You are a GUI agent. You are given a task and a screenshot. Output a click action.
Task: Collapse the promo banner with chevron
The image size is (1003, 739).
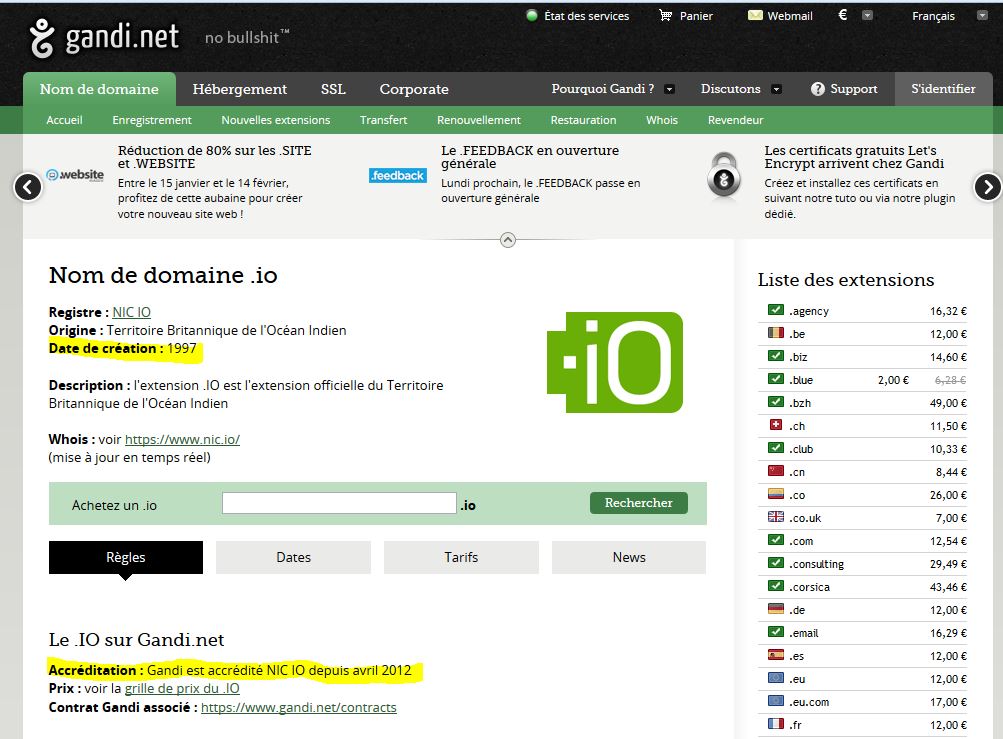tap(507, 240)
